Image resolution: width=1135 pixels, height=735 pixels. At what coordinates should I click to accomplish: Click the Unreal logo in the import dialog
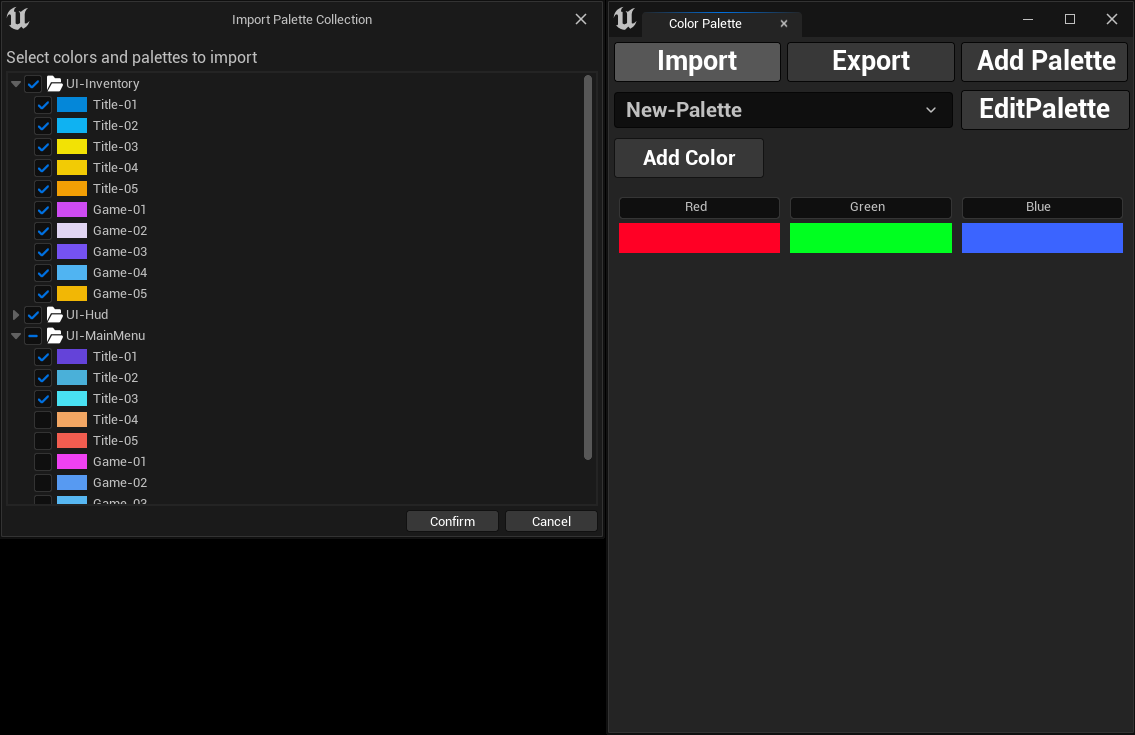tap(17, 18)
